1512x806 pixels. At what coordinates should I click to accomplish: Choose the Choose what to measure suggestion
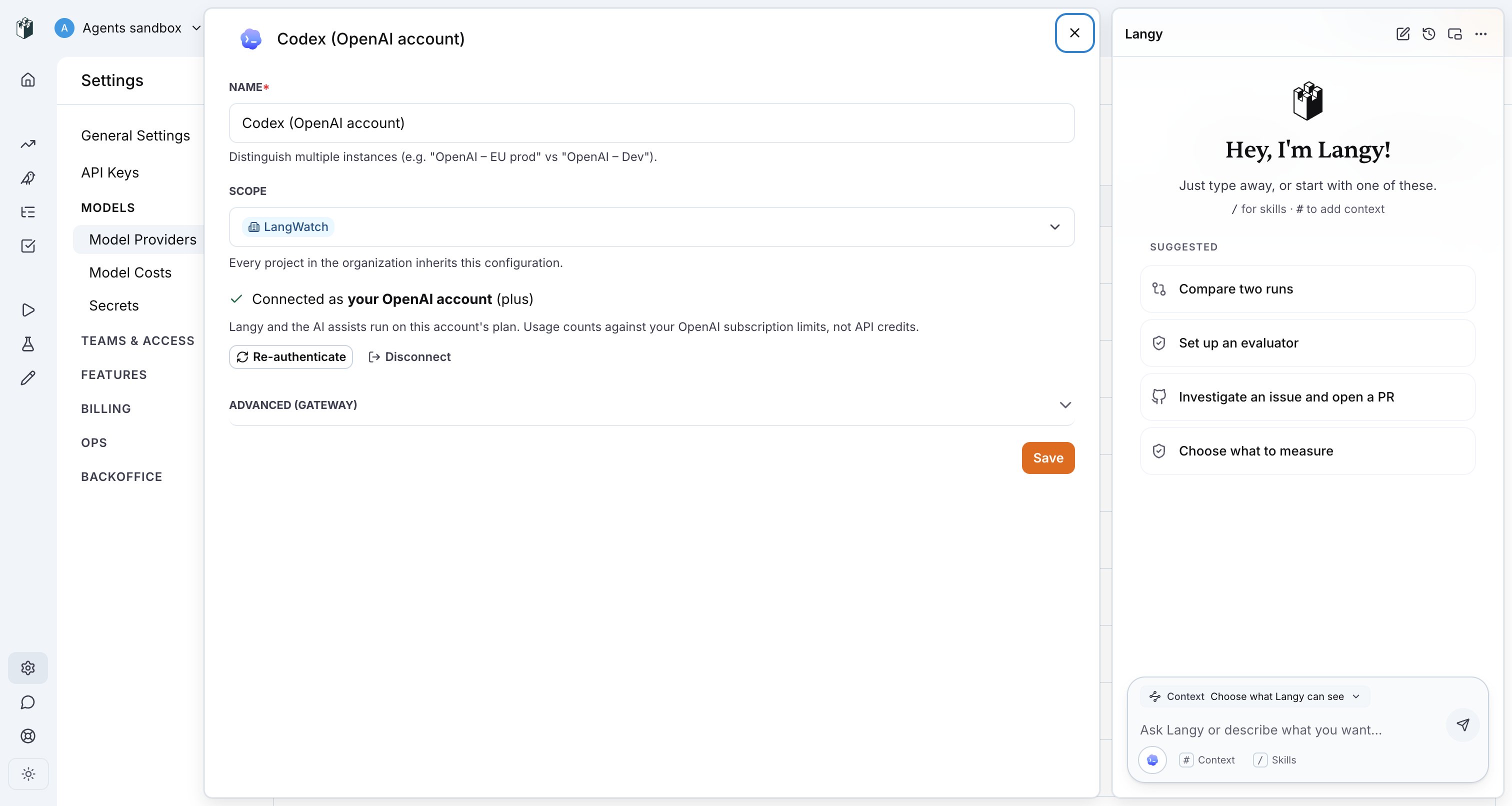coord(1307,451)
